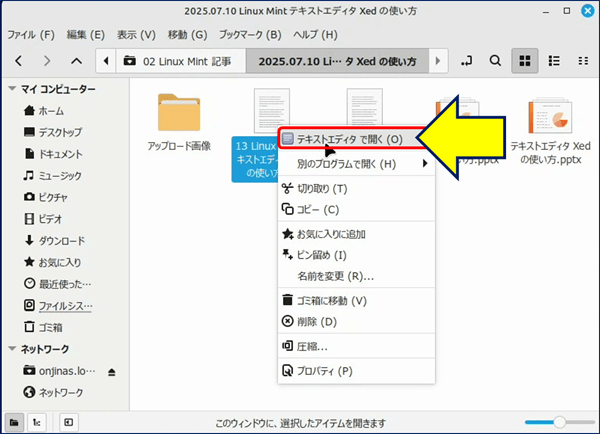Click the 02 Linux Mint 記事 breadcrumb
The image size is (600, 434).
(181, 61)
